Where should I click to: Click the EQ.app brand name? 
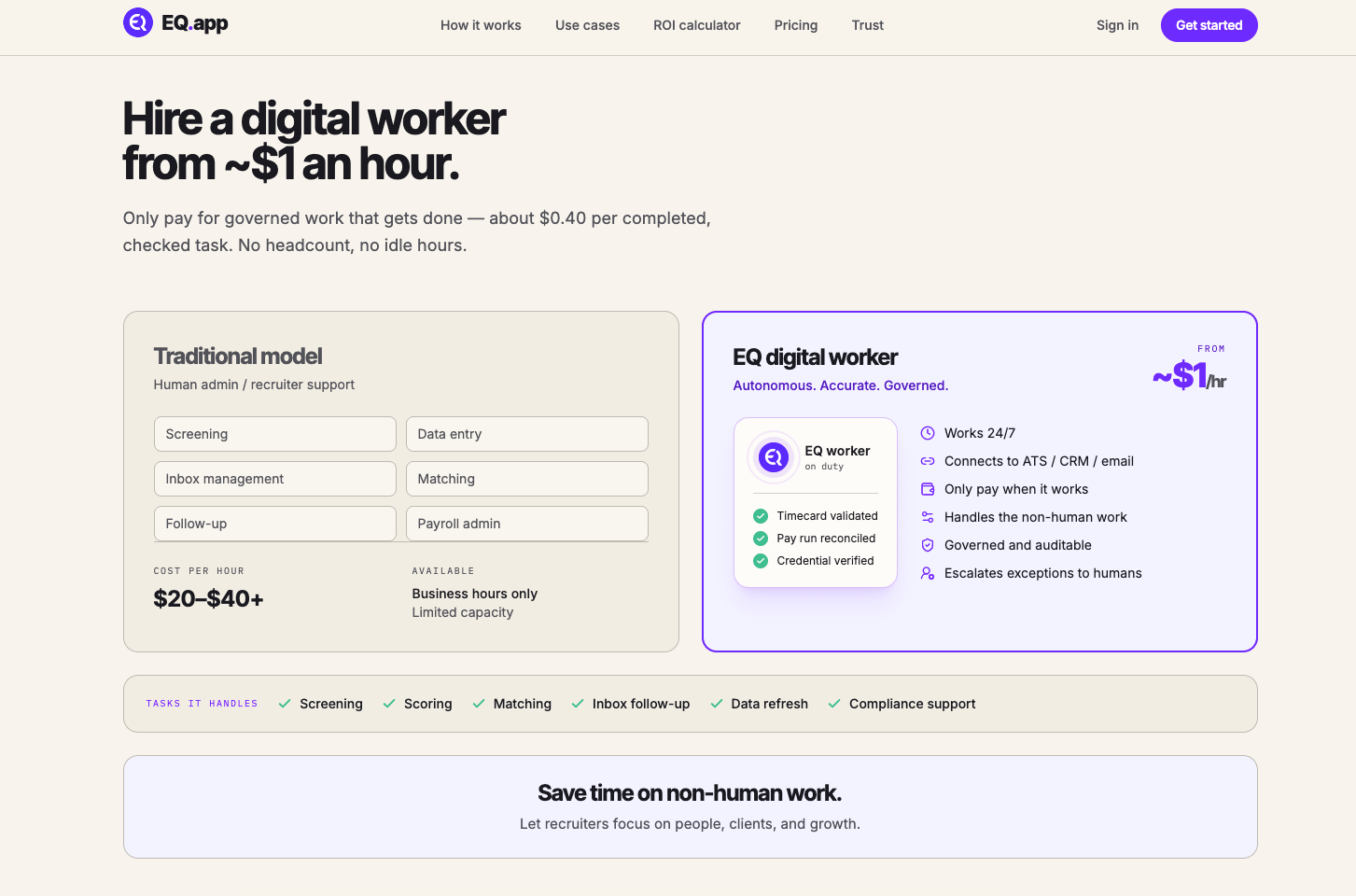click(x=195, y=23)
